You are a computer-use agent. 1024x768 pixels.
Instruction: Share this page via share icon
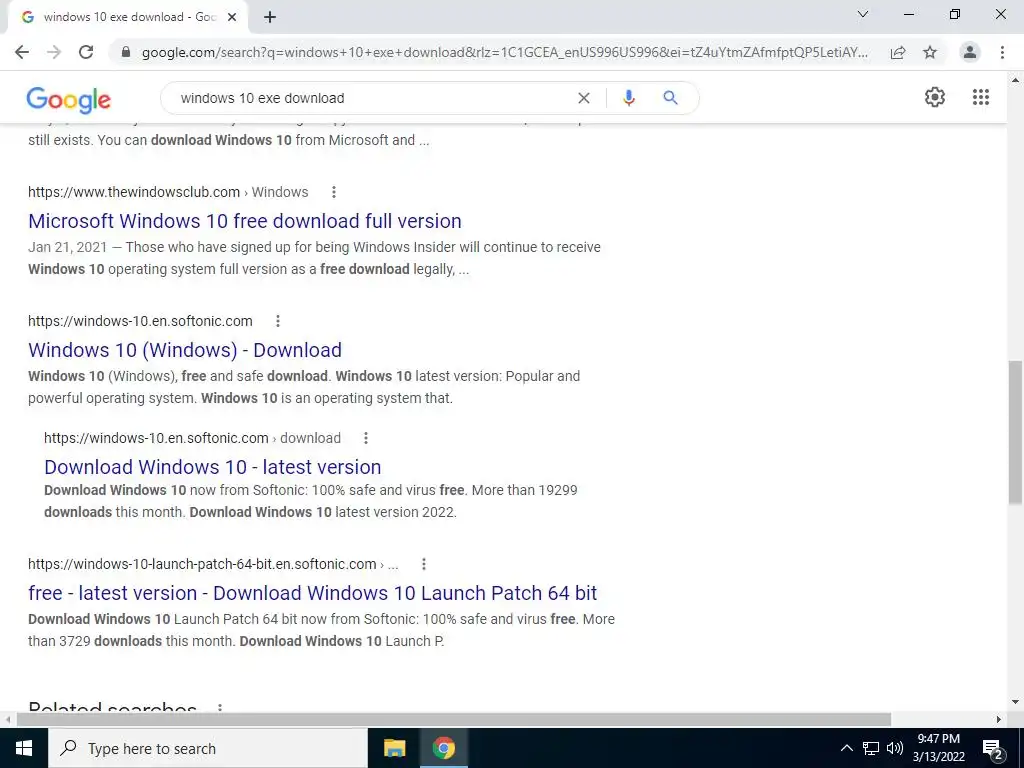click(x=898, y=52)
